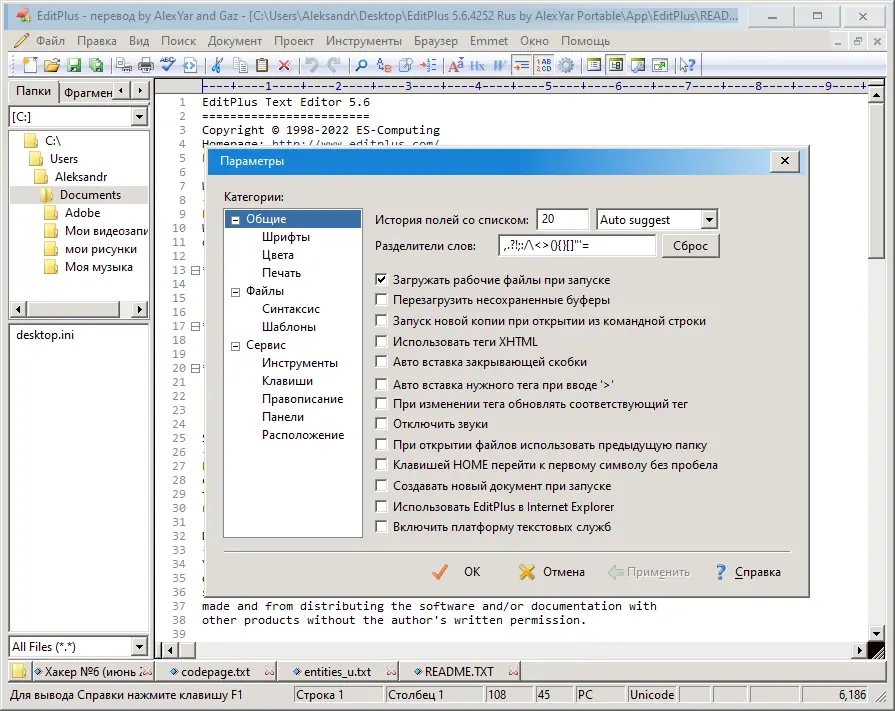The width and height of the screenshot is (895, 711).
Task: Click the Redo arrow icon
Action: 334,65
